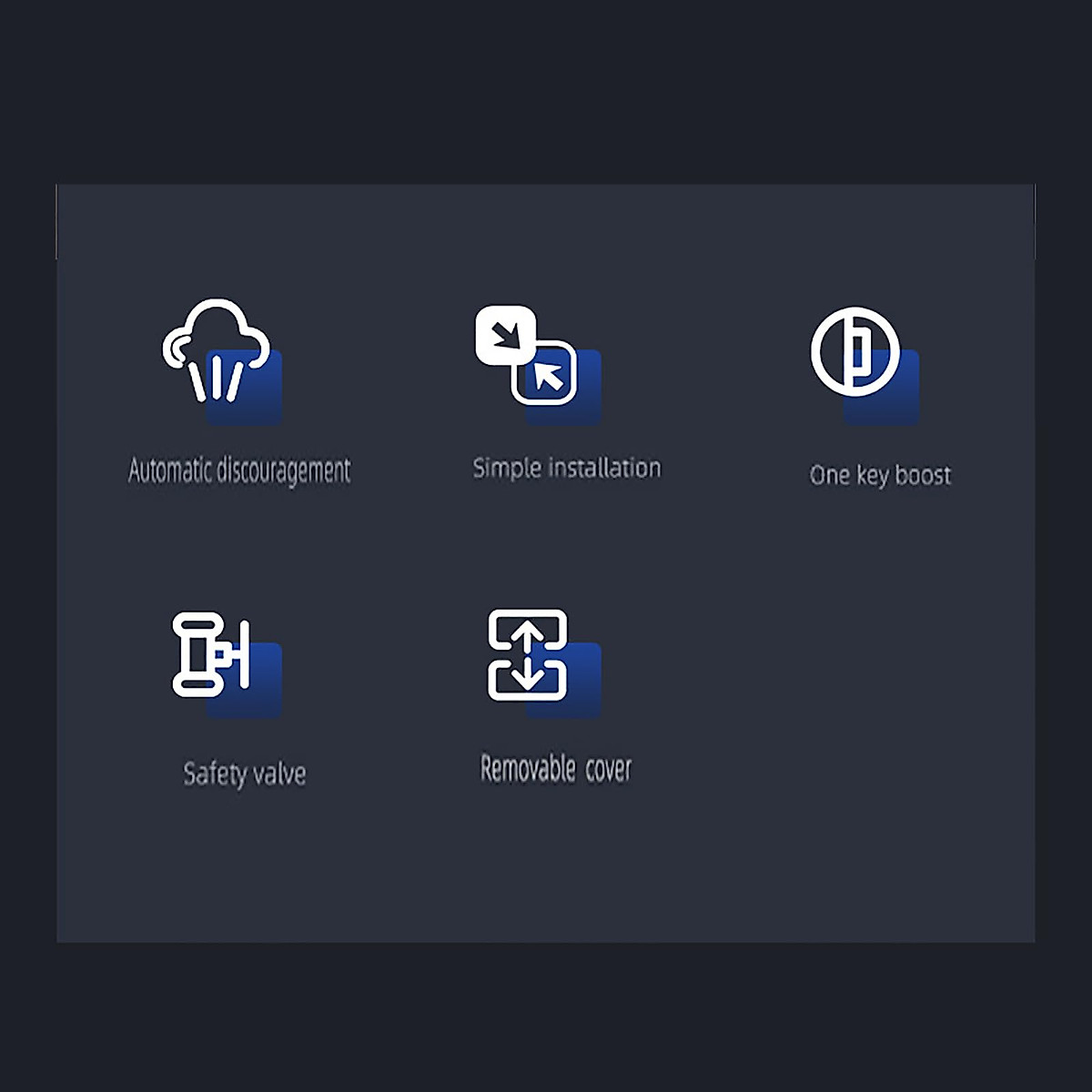
Task: Click the steam lines beneath the cloud icon
Action: (216, 379)
